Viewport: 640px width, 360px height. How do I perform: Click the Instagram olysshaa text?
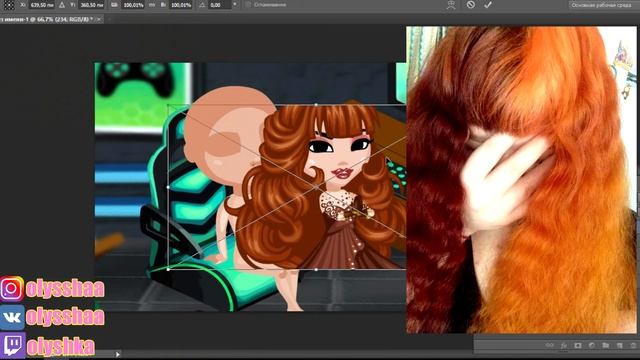click(65, 289)
